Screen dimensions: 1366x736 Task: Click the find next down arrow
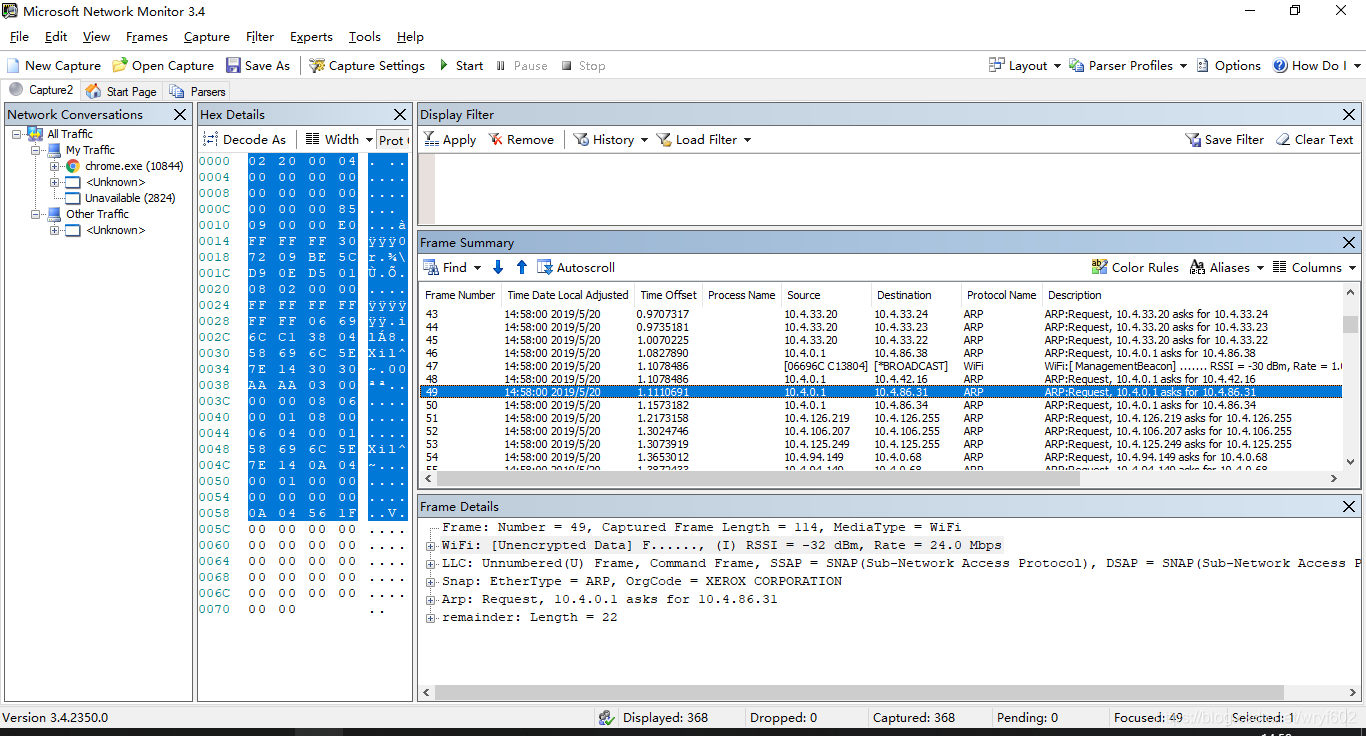(x=498, y=268)
